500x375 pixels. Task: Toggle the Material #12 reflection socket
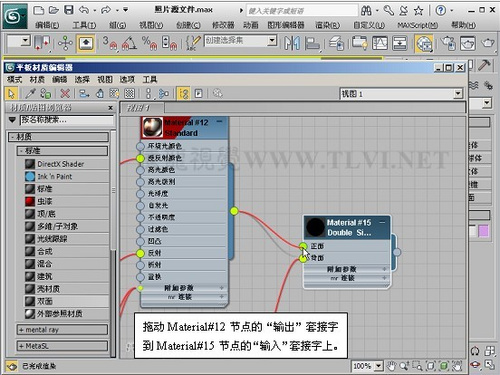pyautogui.click(x=140, y=253)
